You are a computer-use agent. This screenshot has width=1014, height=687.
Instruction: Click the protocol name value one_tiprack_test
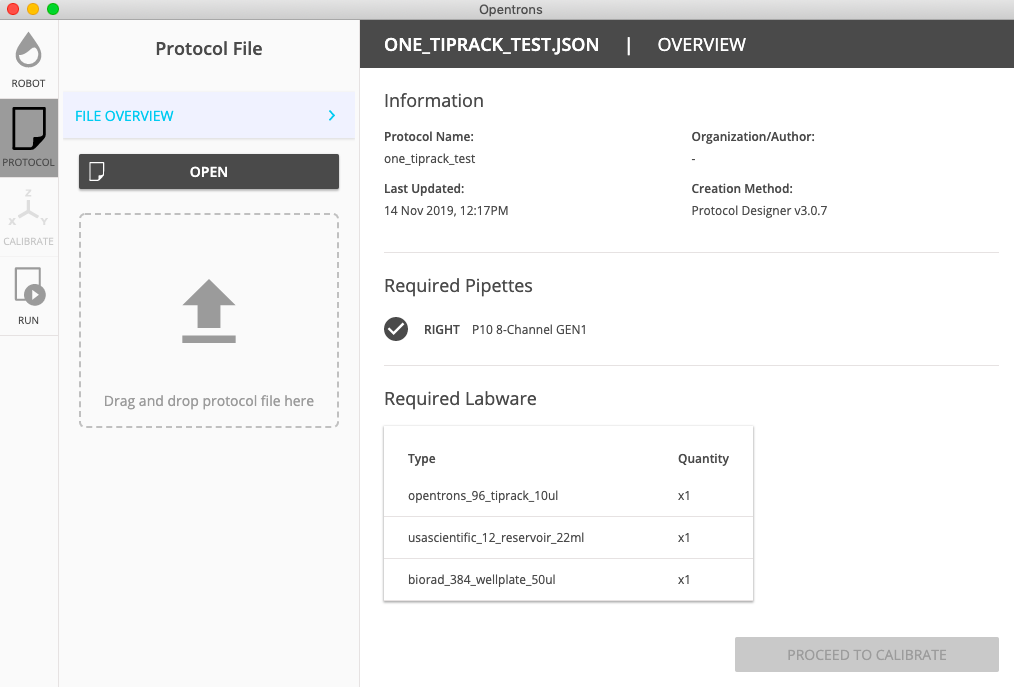(x=429, y=159)
